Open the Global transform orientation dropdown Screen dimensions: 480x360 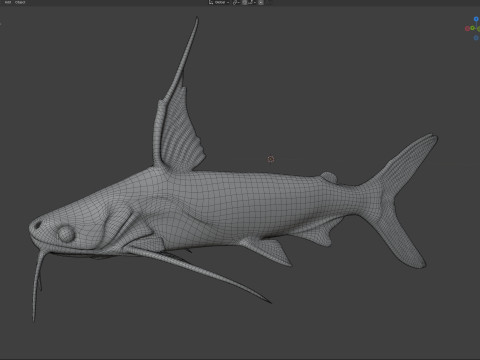tap(219, 2)
